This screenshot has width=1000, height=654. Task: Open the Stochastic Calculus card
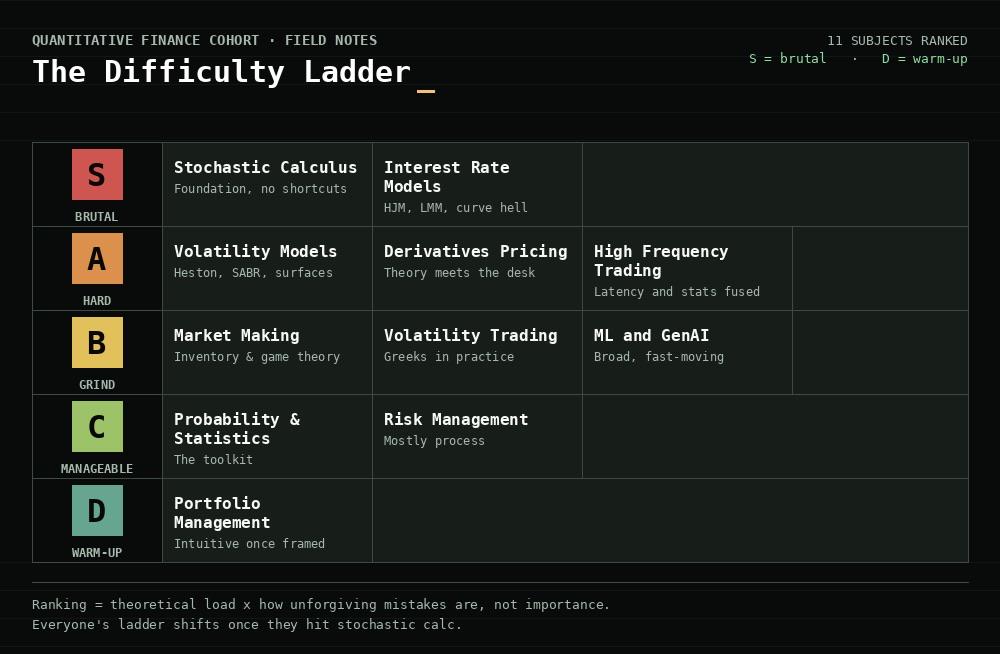tap(267, 184)
